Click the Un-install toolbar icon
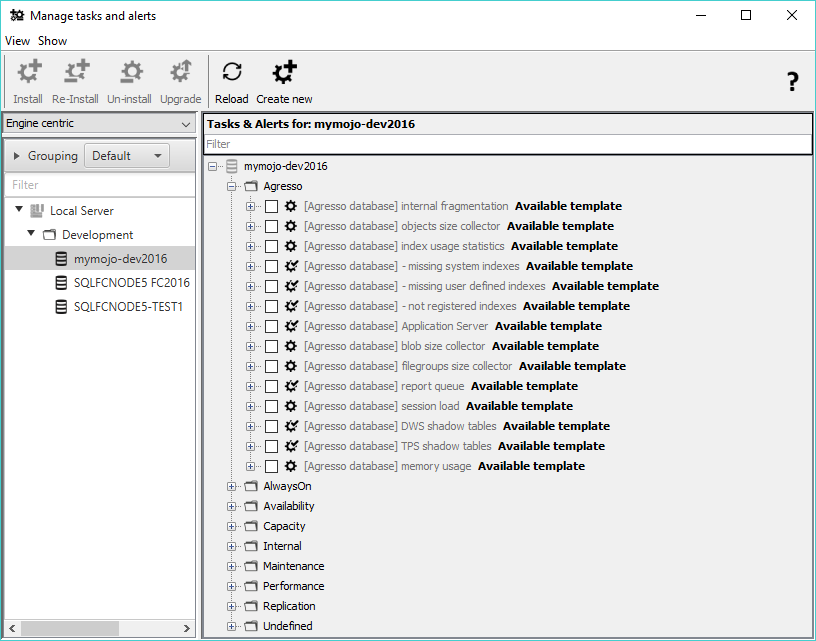This screenshot has width=816, height=641. coord(129,72)
